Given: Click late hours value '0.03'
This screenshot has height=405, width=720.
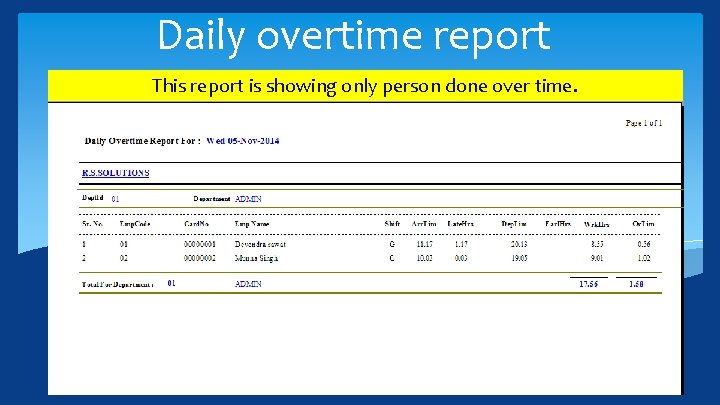Looking at the screenshot, I should (461, 258).
